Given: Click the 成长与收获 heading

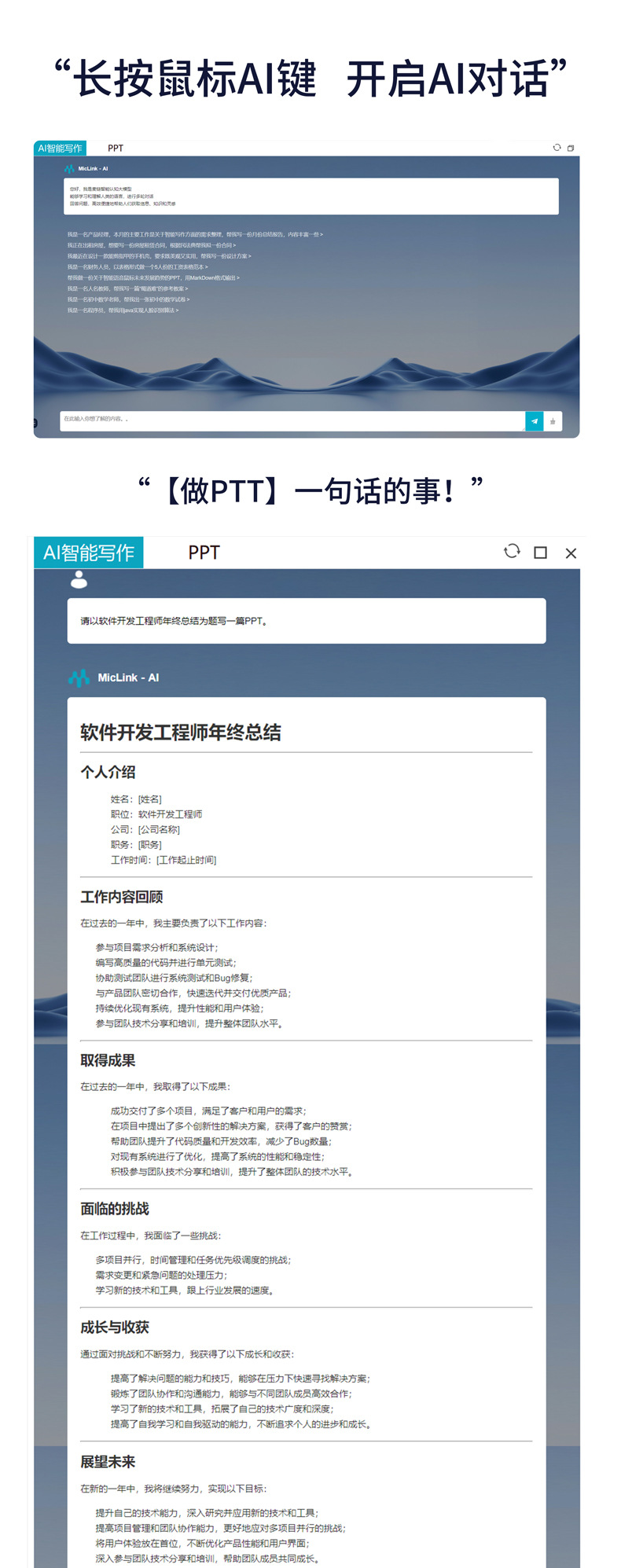Looking at the screenshot, I should coord(115,1327).
